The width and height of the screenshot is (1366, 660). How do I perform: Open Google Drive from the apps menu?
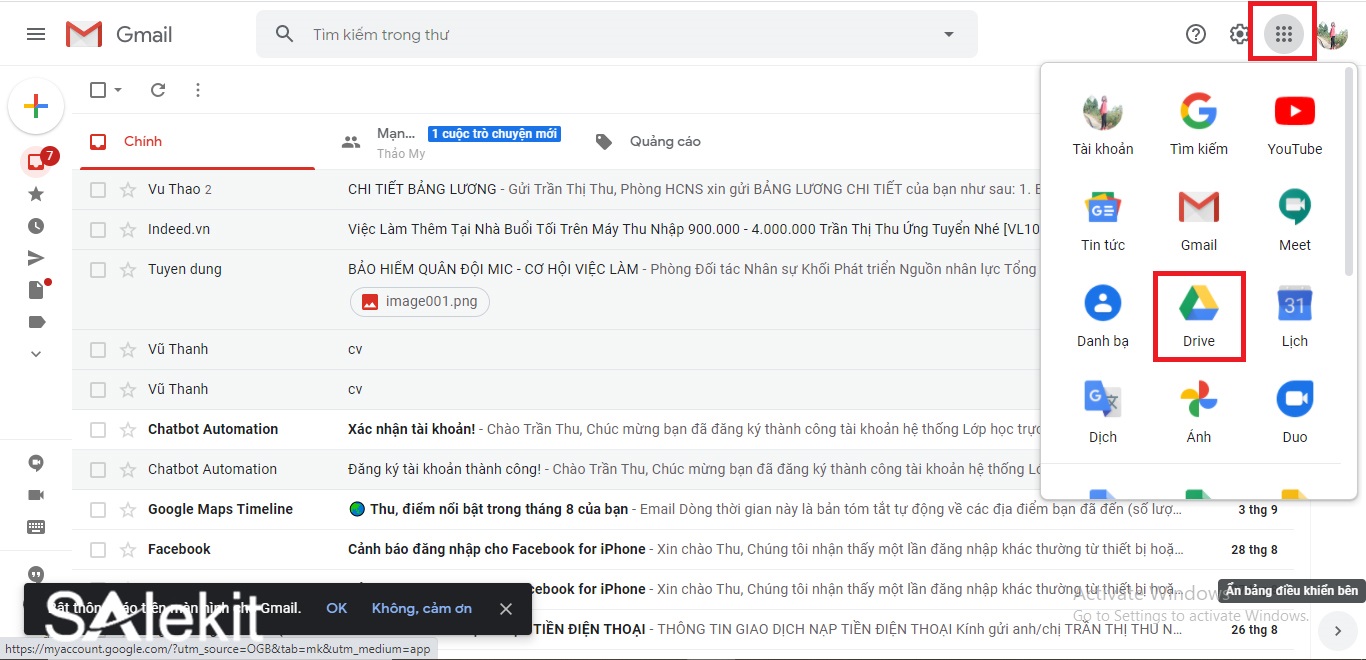point(1198,315)
